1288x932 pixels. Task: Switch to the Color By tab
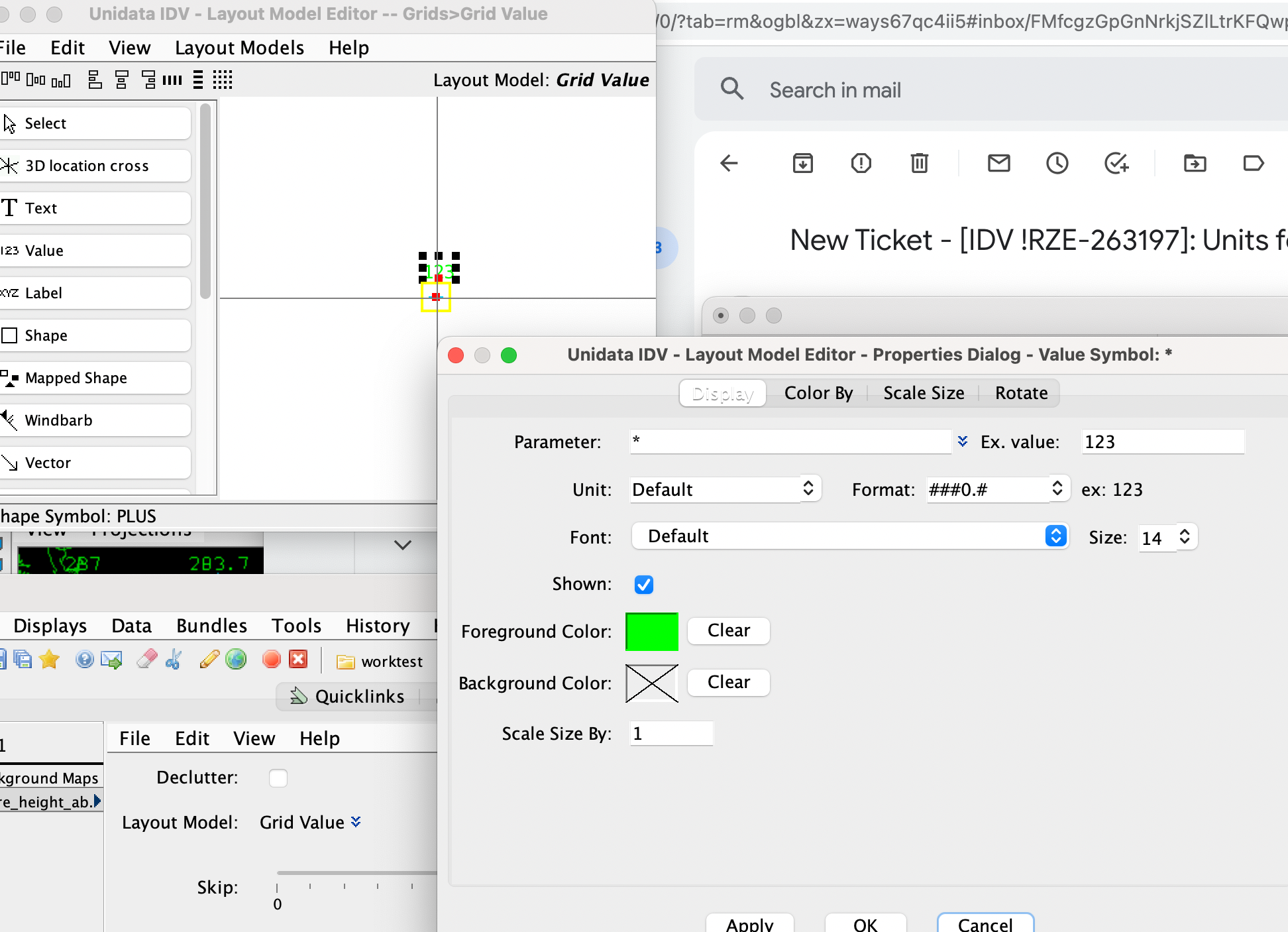point(818,393)
